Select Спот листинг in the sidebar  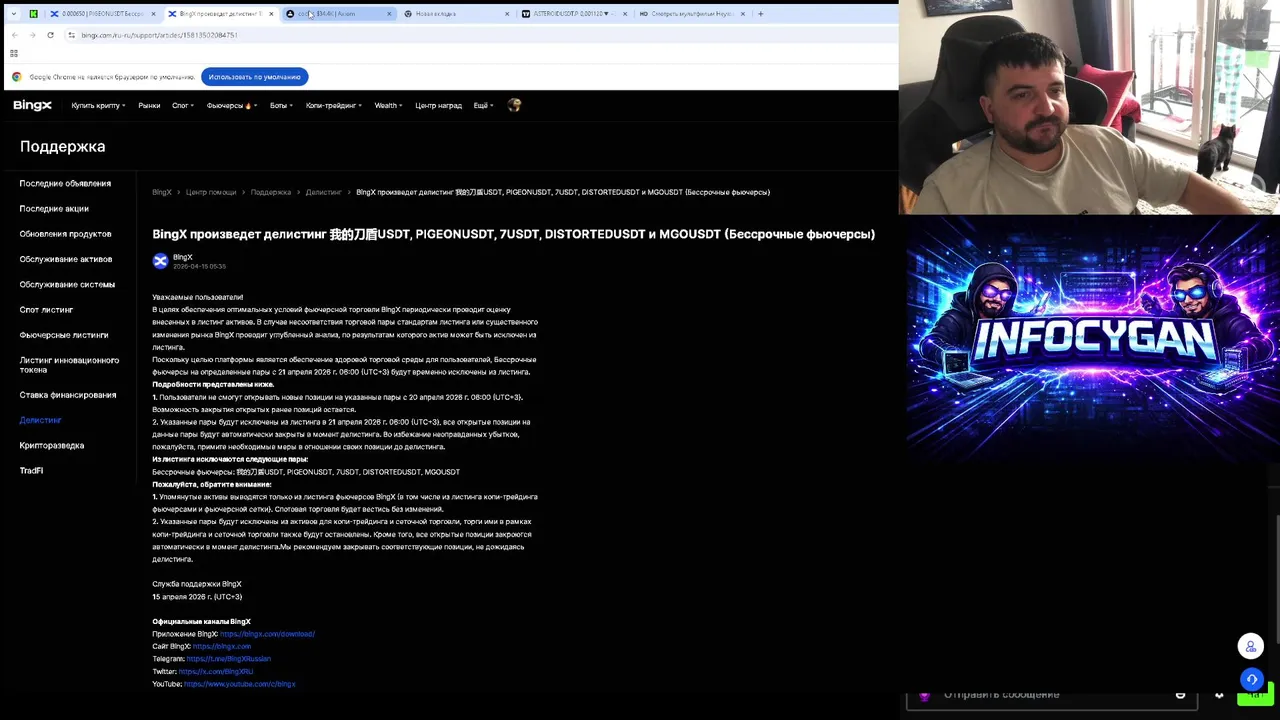pos(46,310)
